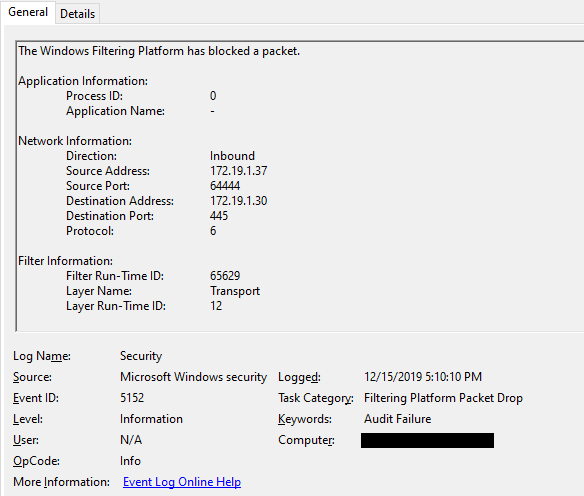Image resolution: width=584 pixels, height=496 pixels.
Task: Click the Direction value Inbound
Action: (x=232, y=156)
